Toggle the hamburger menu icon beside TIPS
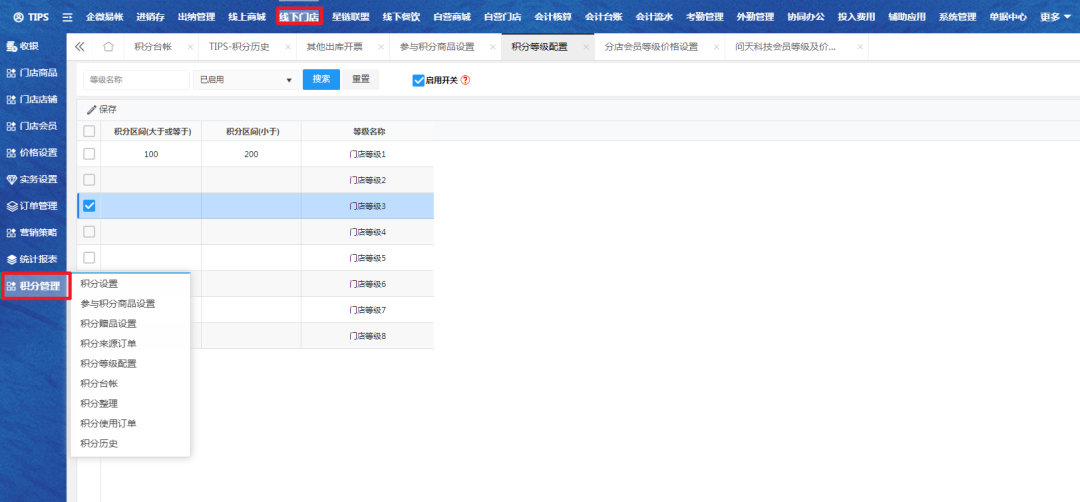 pos(67,17)
